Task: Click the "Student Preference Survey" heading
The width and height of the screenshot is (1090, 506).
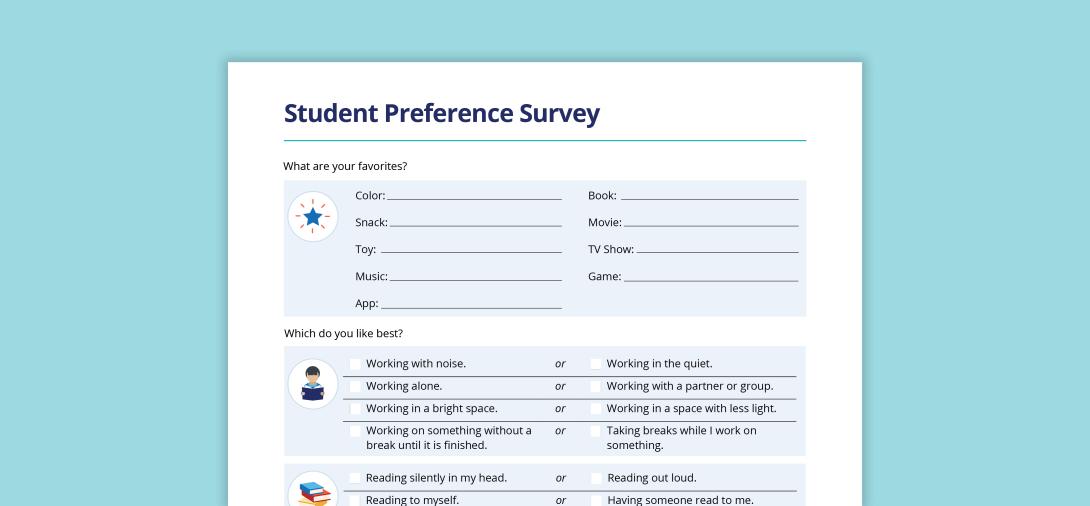Action: [x=442, y=113]
